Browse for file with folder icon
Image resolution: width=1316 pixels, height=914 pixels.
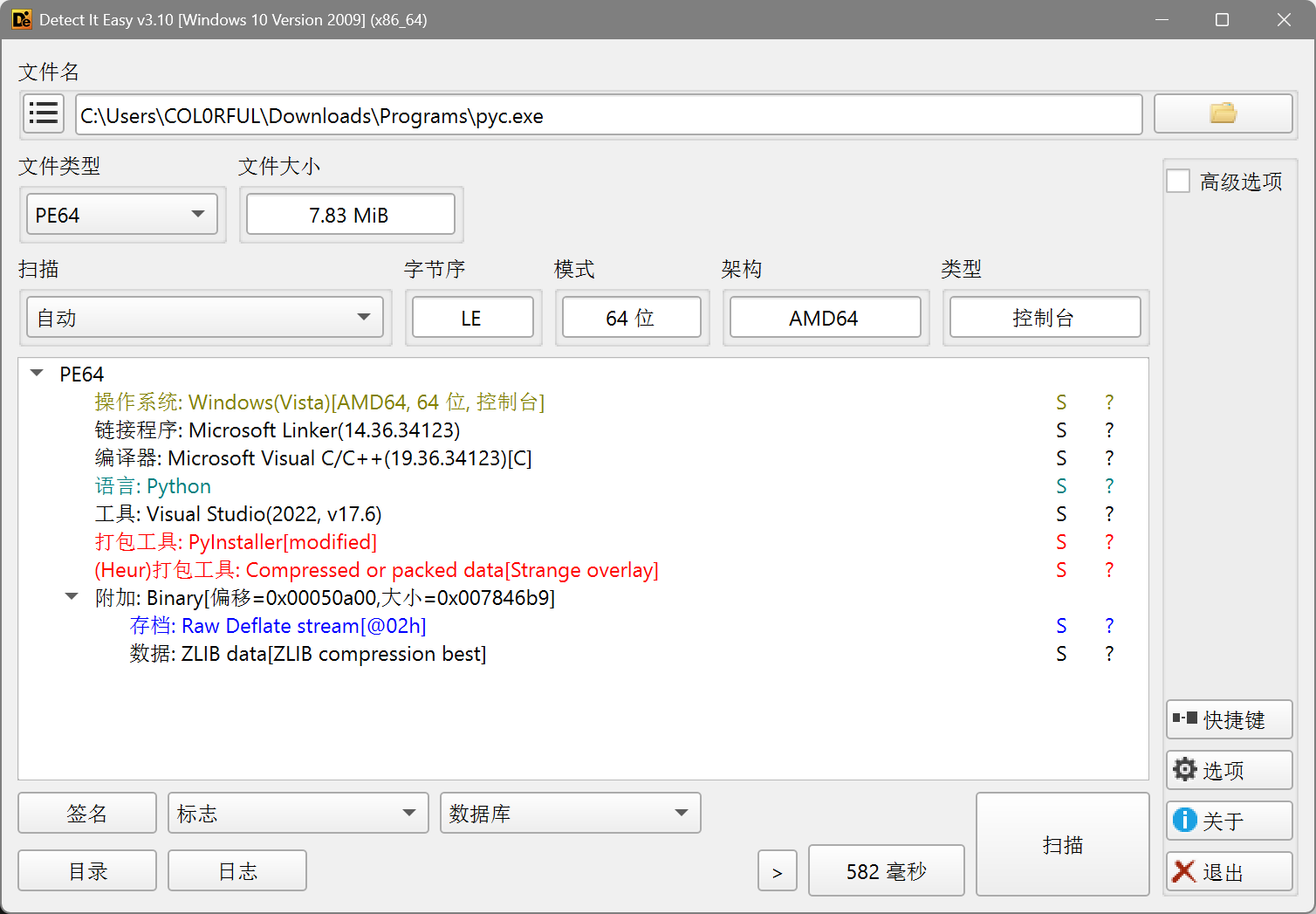[x=1223, y=113]
